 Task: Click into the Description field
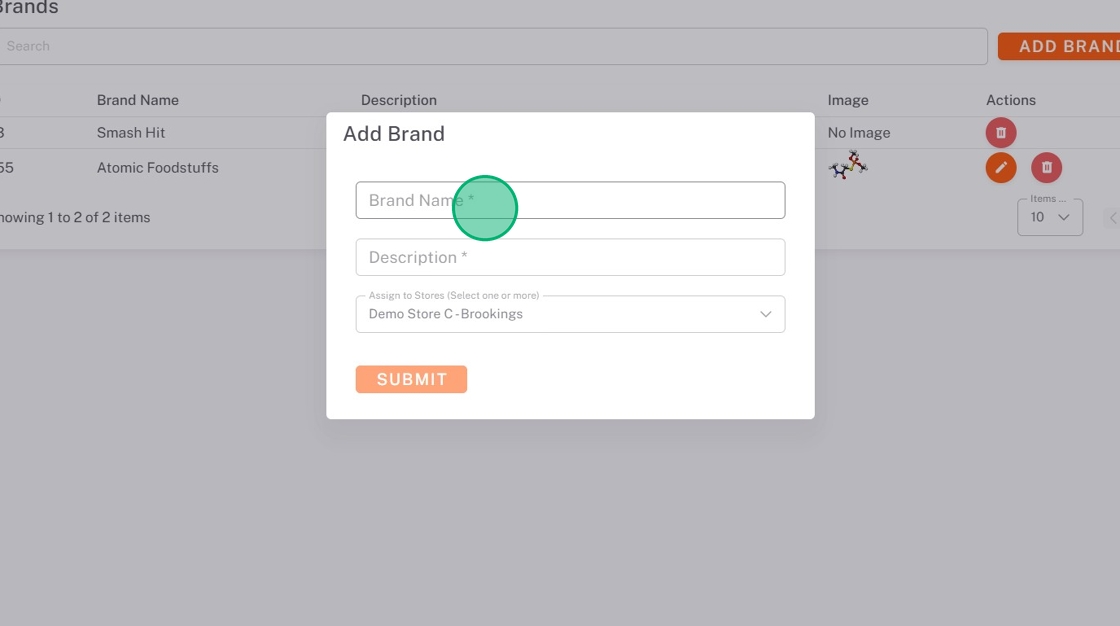[x=570, y=257]
